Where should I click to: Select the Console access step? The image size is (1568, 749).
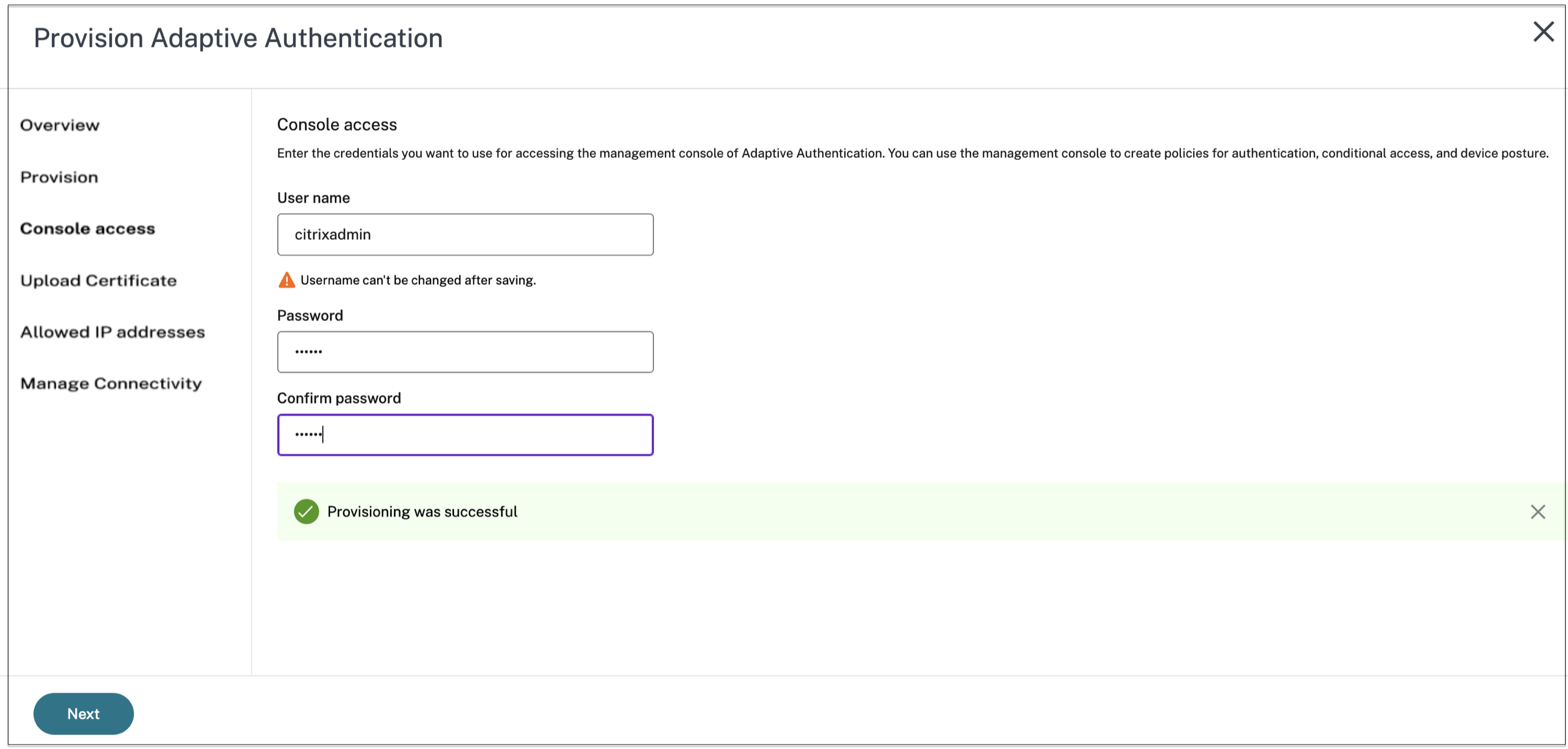click(88, 229)
